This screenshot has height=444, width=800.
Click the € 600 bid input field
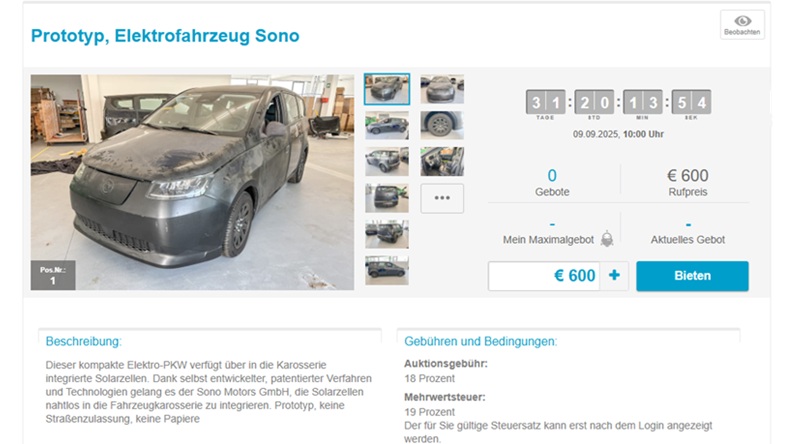tap(544, 276)
